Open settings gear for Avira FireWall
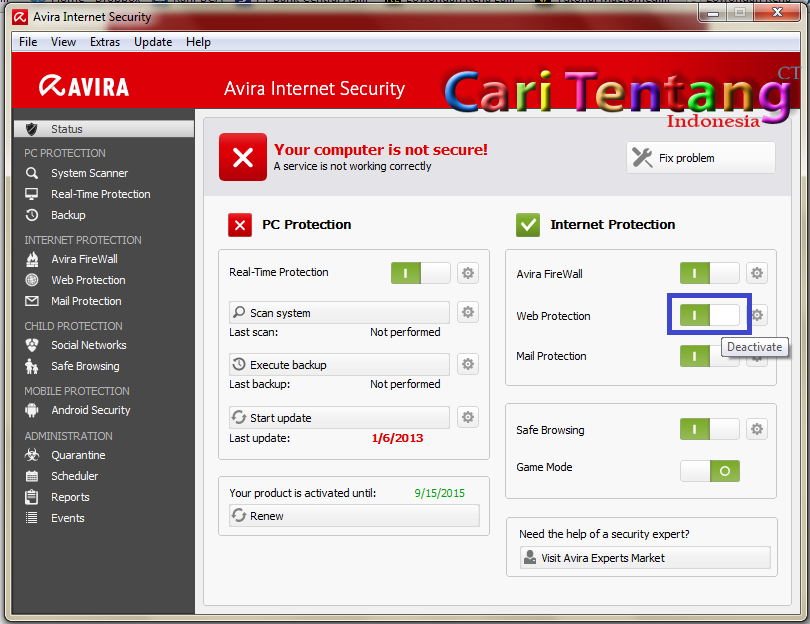This screenshot has width=810, height=624. [757, 273]
